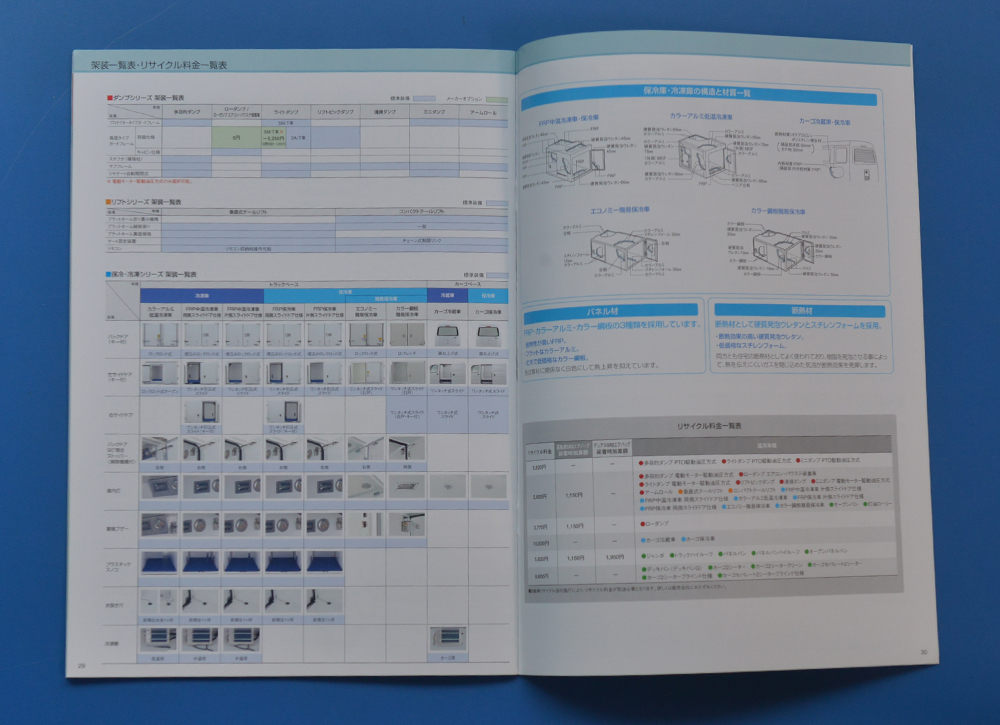Select the アームロール column header
Image resolution: width=1000 pixels, height=725 pixels.
pos(484,112)
